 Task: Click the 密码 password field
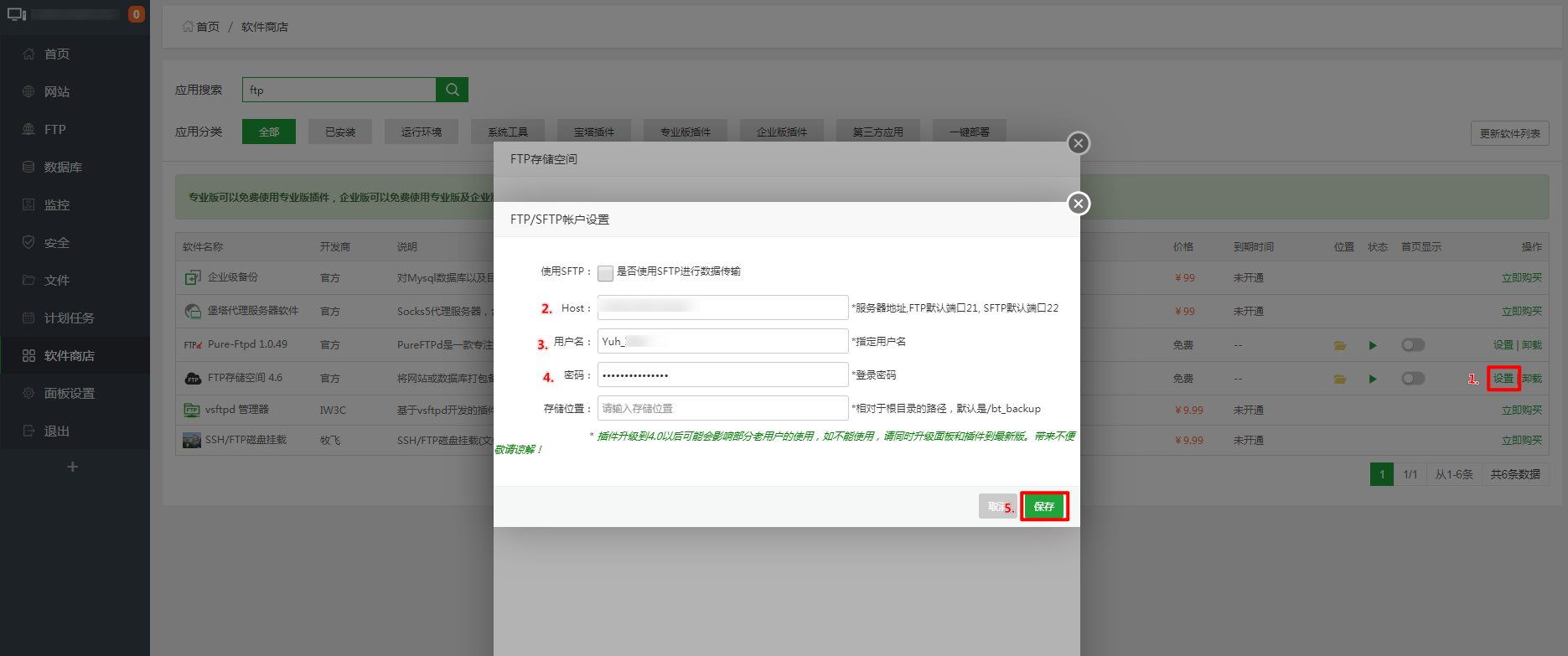[x=723, y=374]
